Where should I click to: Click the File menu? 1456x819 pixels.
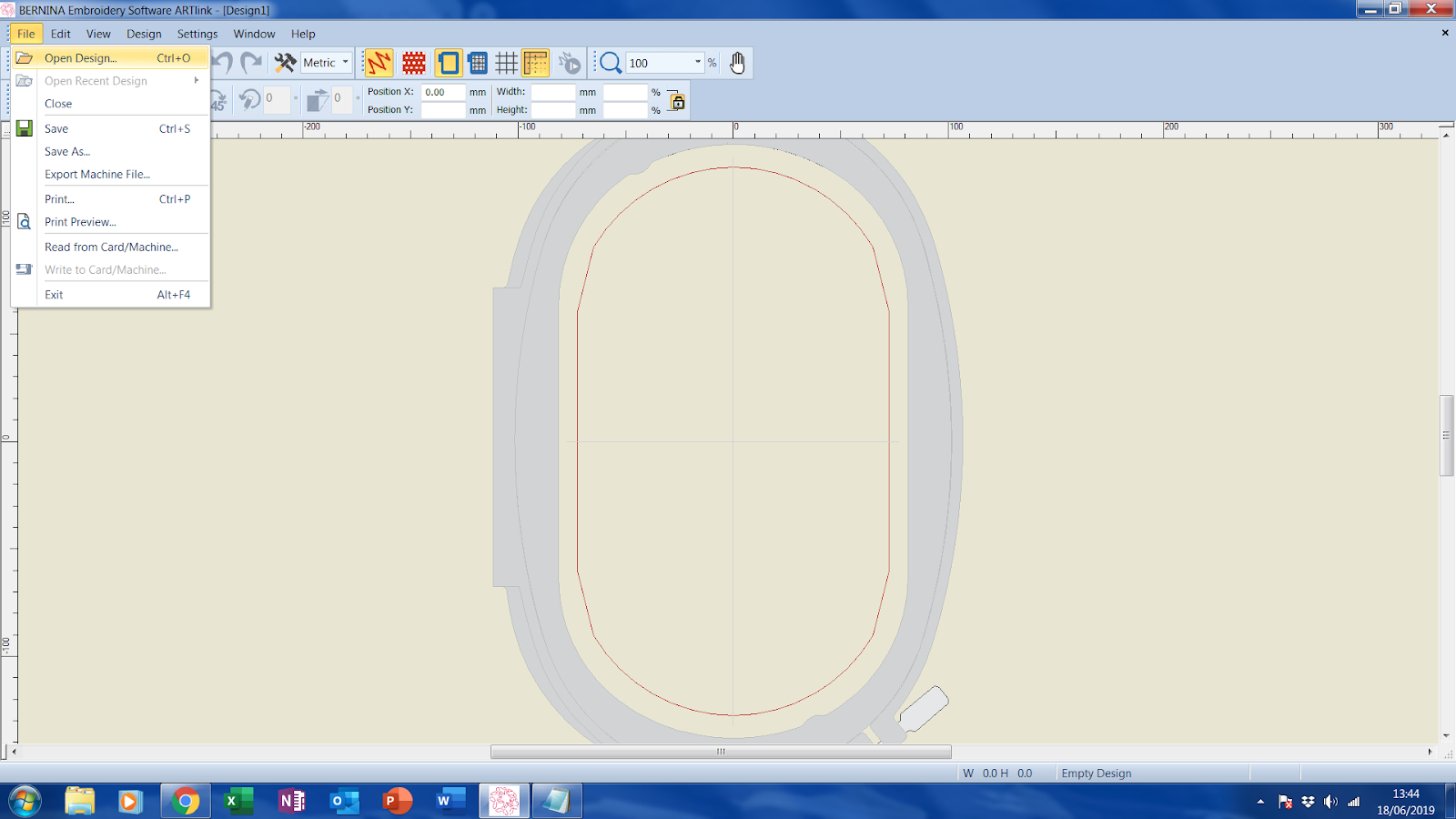(26, 34)
